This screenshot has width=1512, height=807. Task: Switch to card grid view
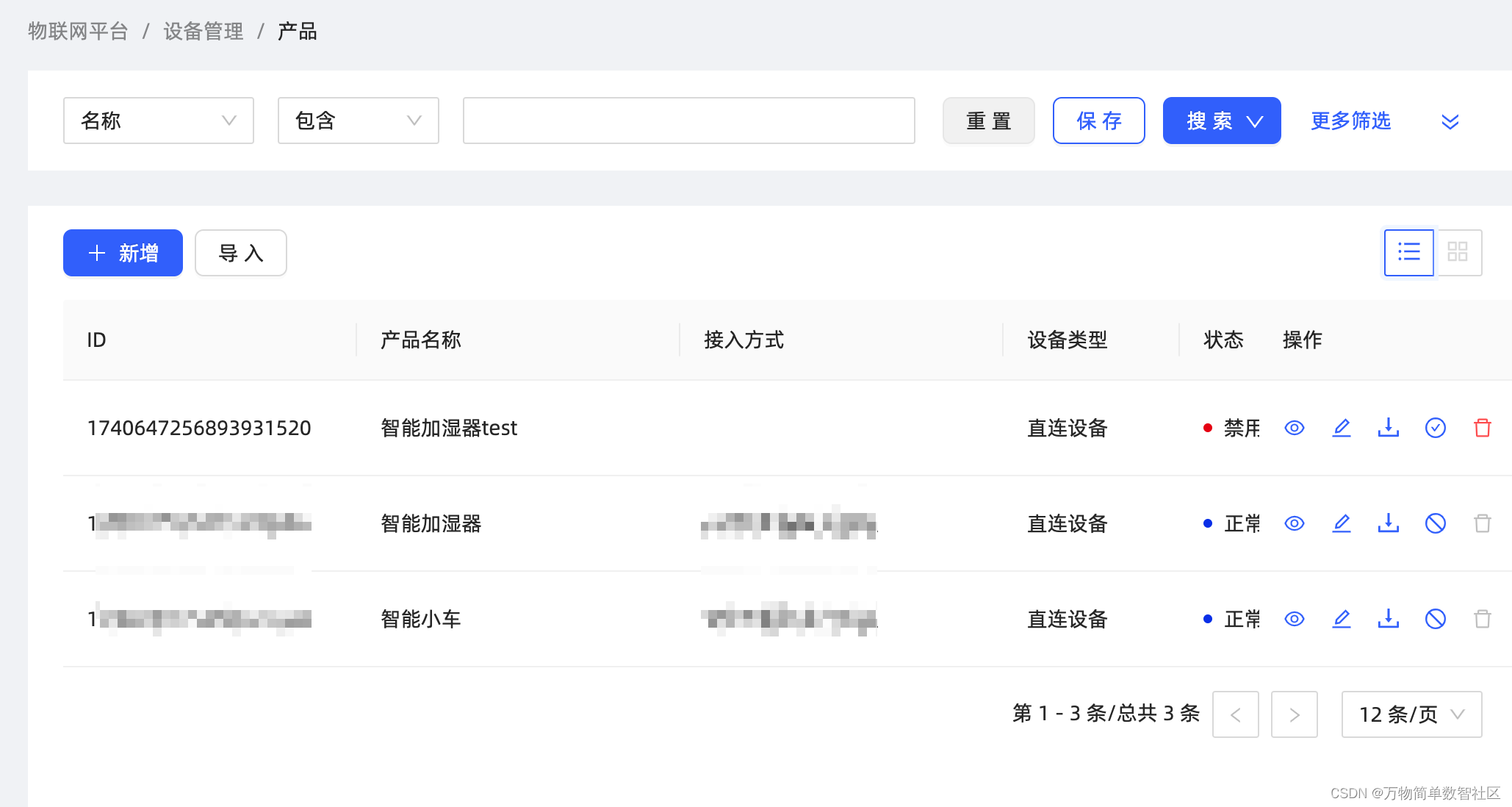(1458, 253)
